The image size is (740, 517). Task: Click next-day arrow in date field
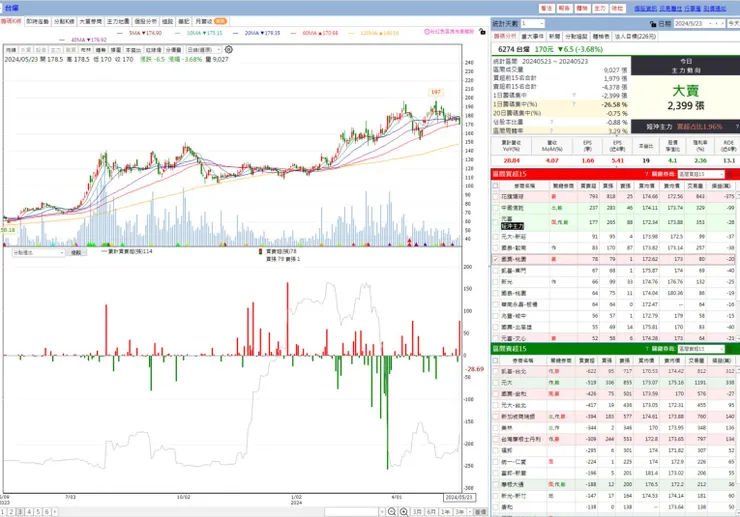(x=722, y=24)
